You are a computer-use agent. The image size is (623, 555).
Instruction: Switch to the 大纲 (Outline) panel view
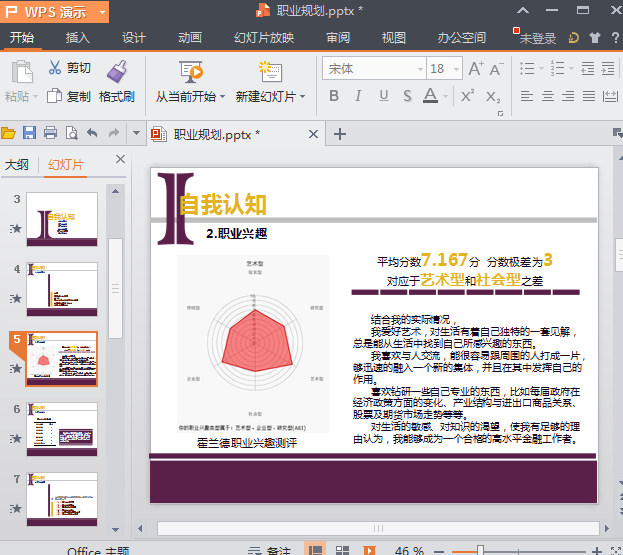tap(17, 165)
